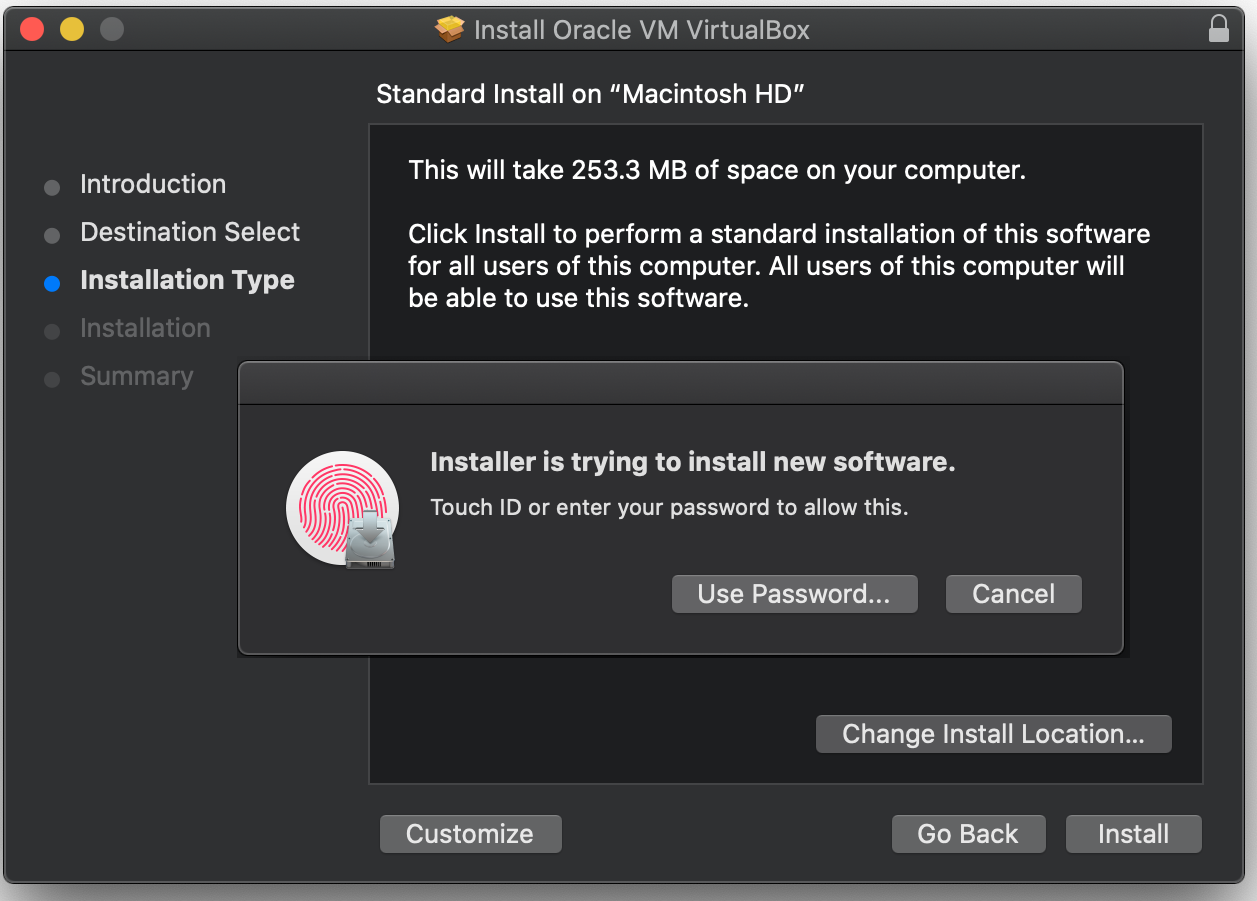Click the Introduction step bullet
The height and width of the screenshot is (901, 1257).
point(52,187)
